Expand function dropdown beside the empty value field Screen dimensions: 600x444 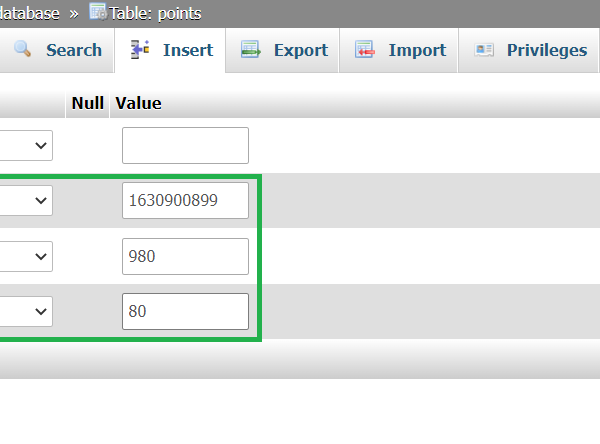26,146
